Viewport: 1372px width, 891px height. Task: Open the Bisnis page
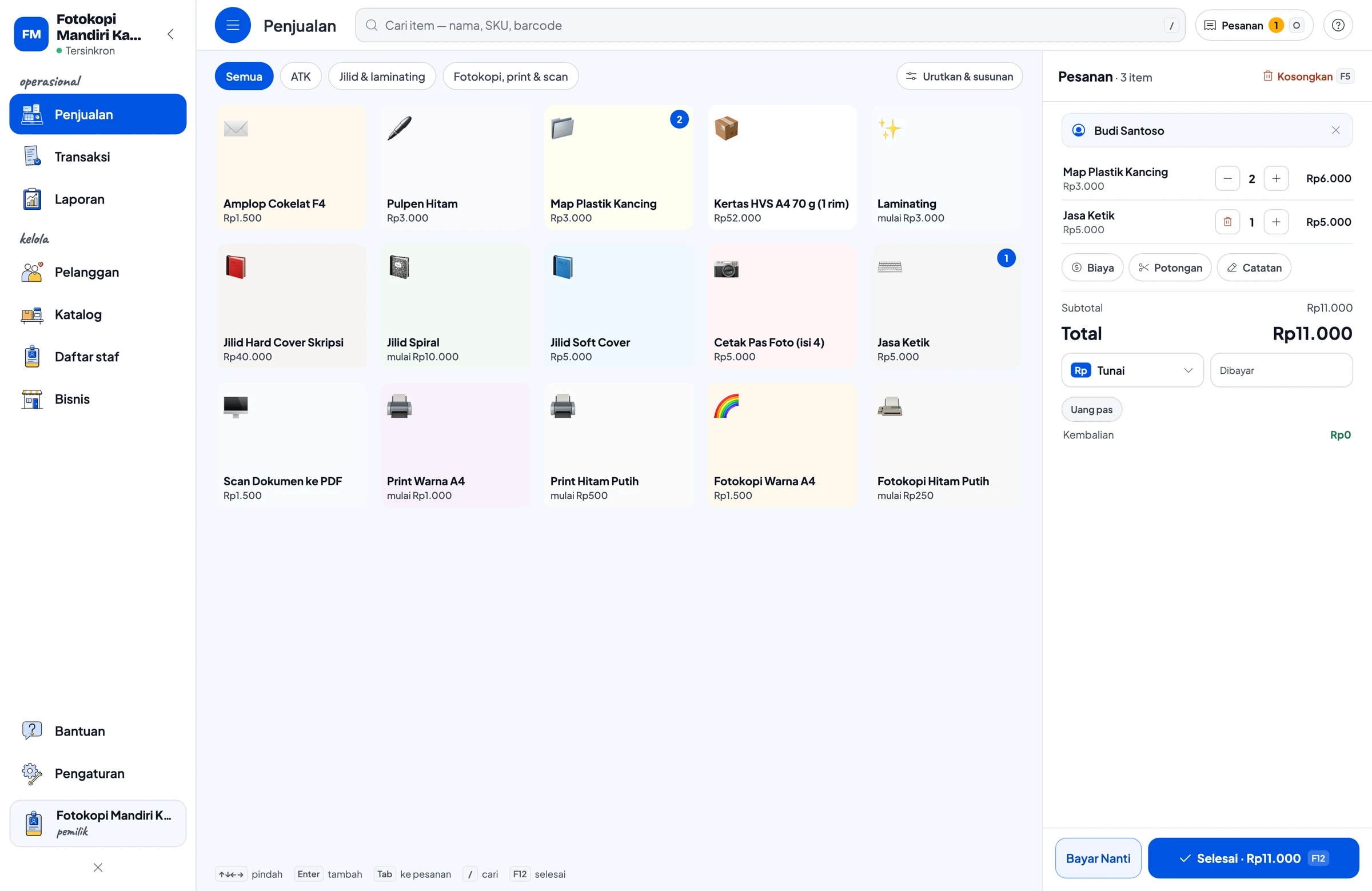point(98,399)
